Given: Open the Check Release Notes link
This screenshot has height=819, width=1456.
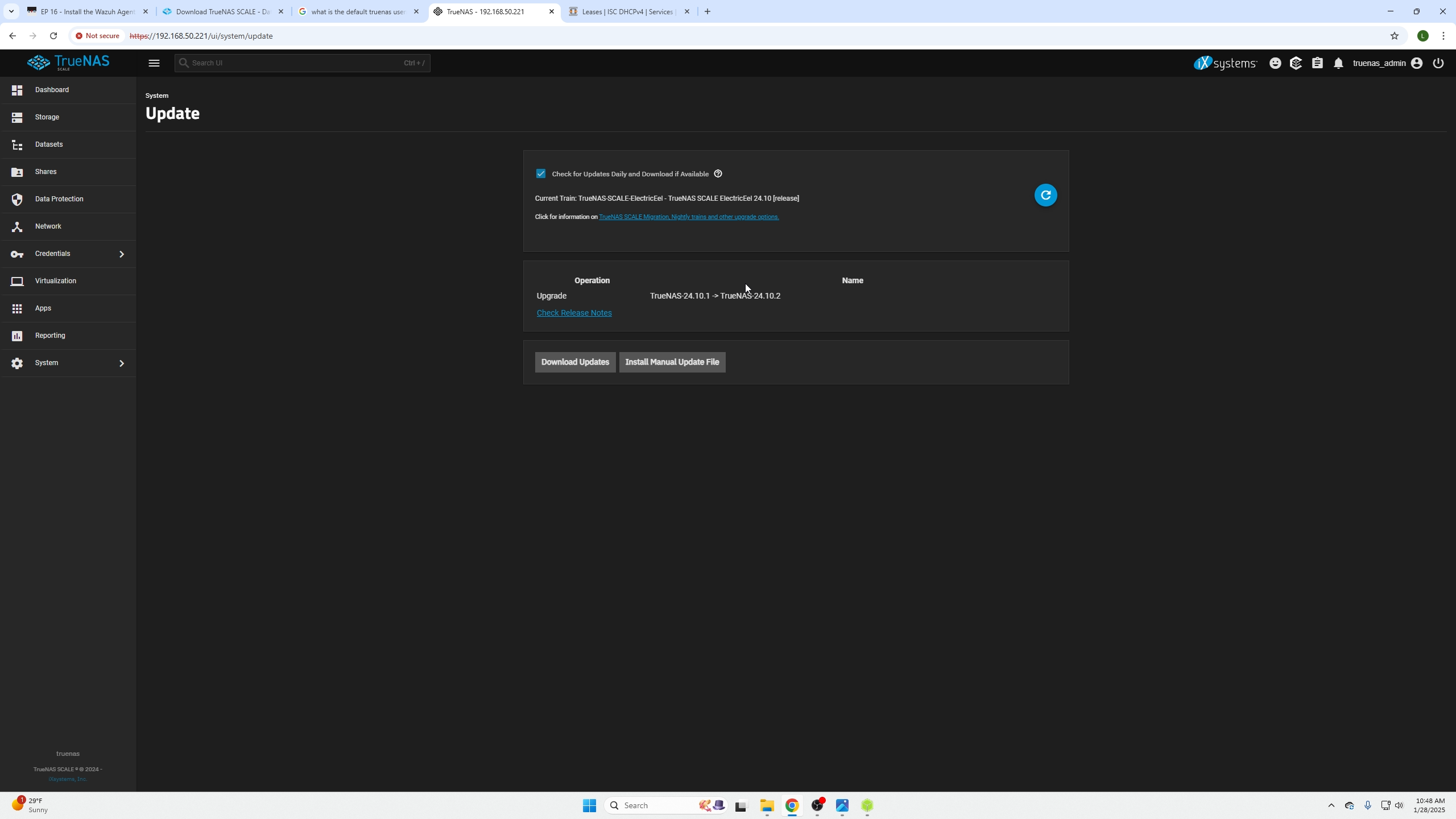Looking at the screenshot, I should coord(574,313).
